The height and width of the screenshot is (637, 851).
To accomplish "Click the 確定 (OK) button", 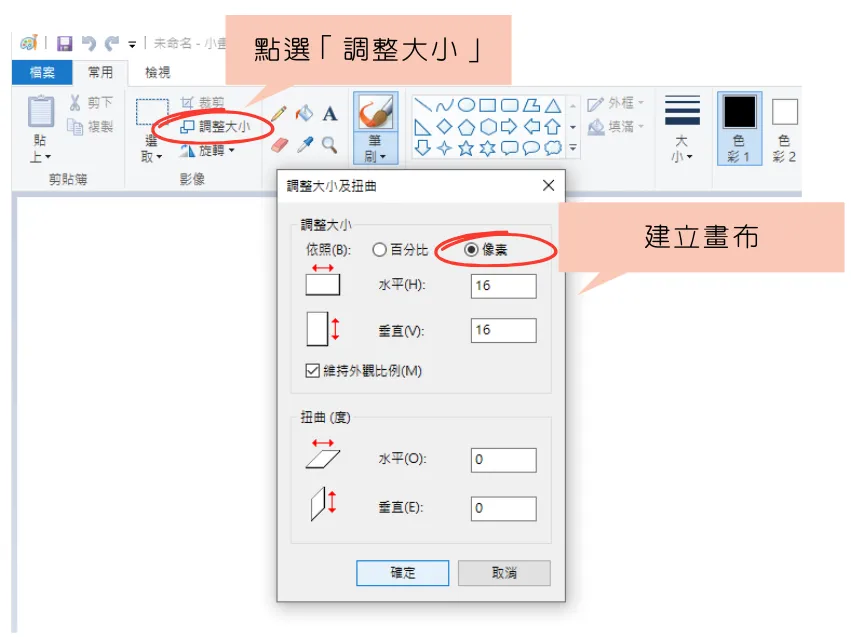I will 402,573.
